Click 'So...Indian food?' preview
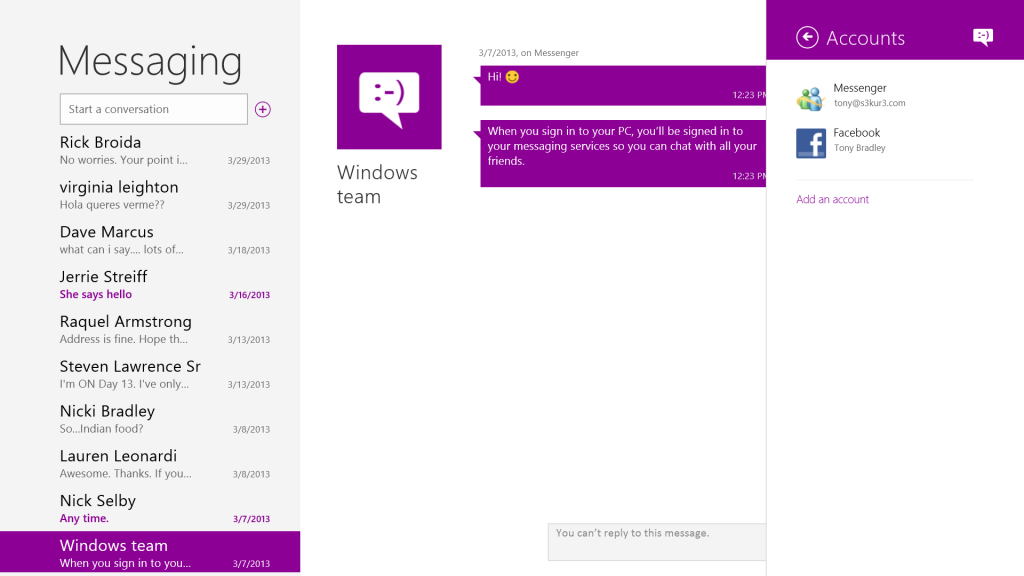Image resolution: width=1024 pixels, height=576 pixels. 101,429
